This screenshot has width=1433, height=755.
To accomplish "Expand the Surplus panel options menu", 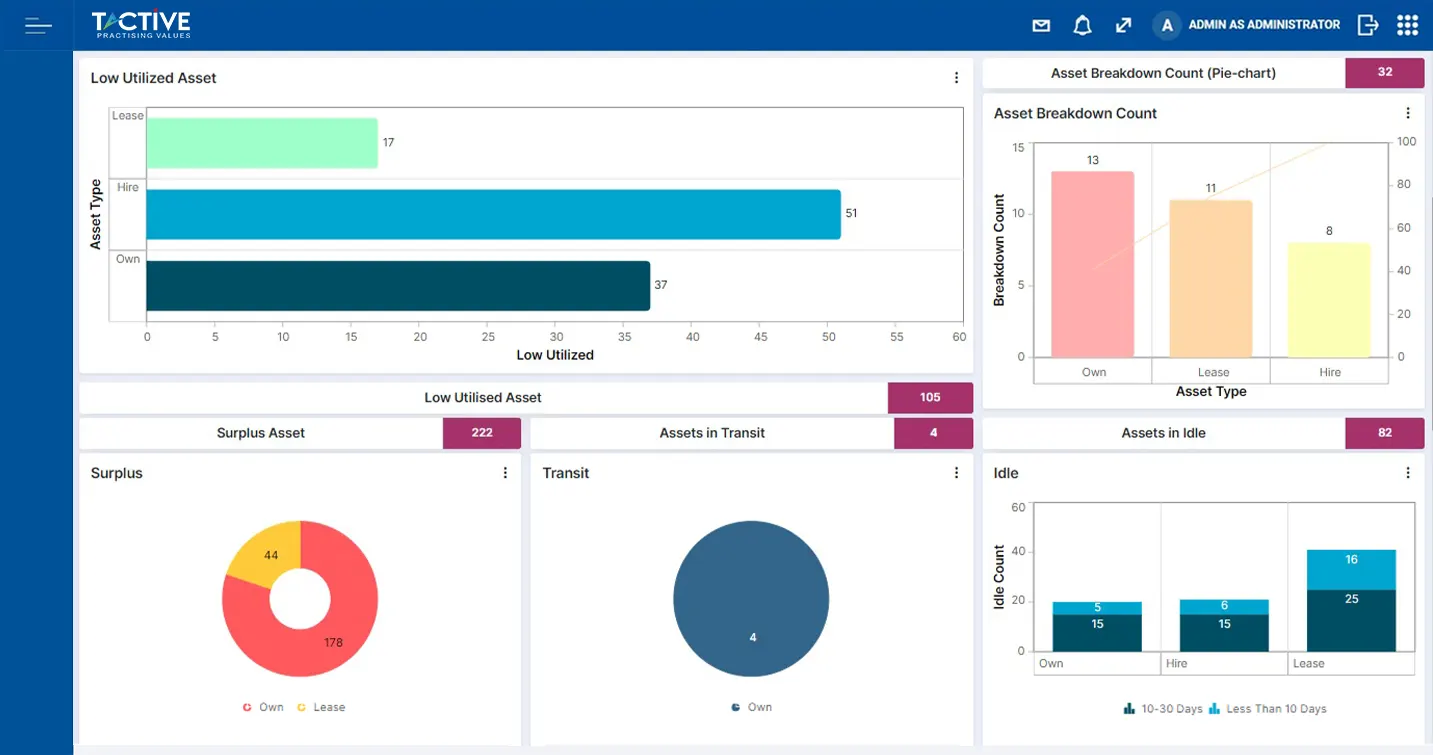I will (505, 473).
